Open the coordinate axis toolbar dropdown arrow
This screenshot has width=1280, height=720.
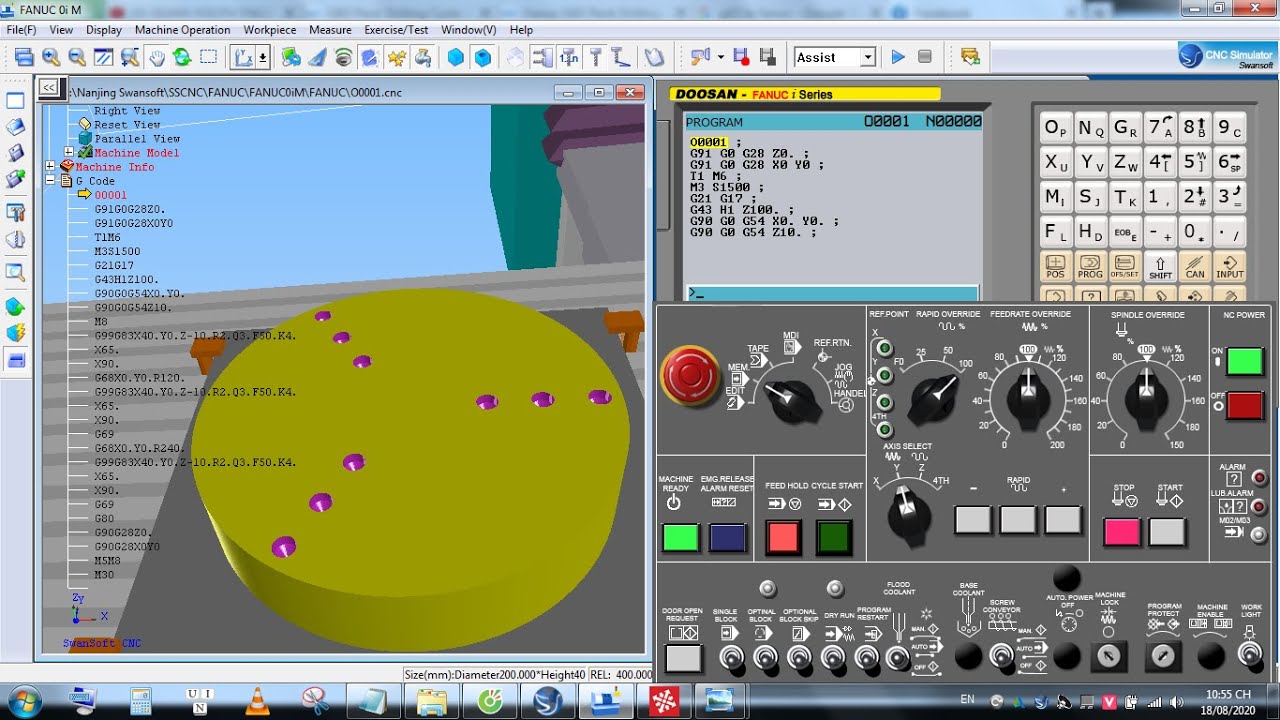point(262,57)
